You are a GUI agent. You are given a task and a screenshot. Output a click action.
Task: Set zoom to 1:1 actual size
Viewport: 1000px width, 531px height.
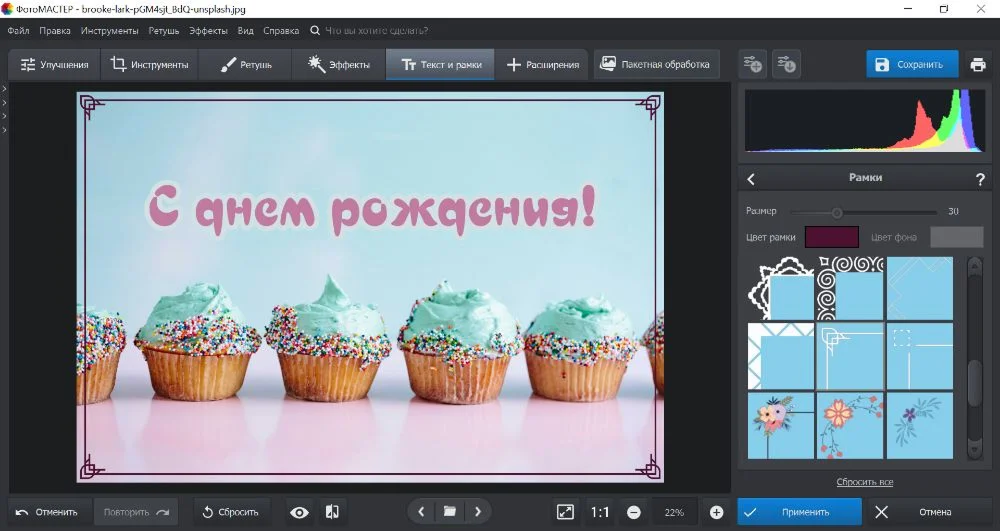coord(600,512)
